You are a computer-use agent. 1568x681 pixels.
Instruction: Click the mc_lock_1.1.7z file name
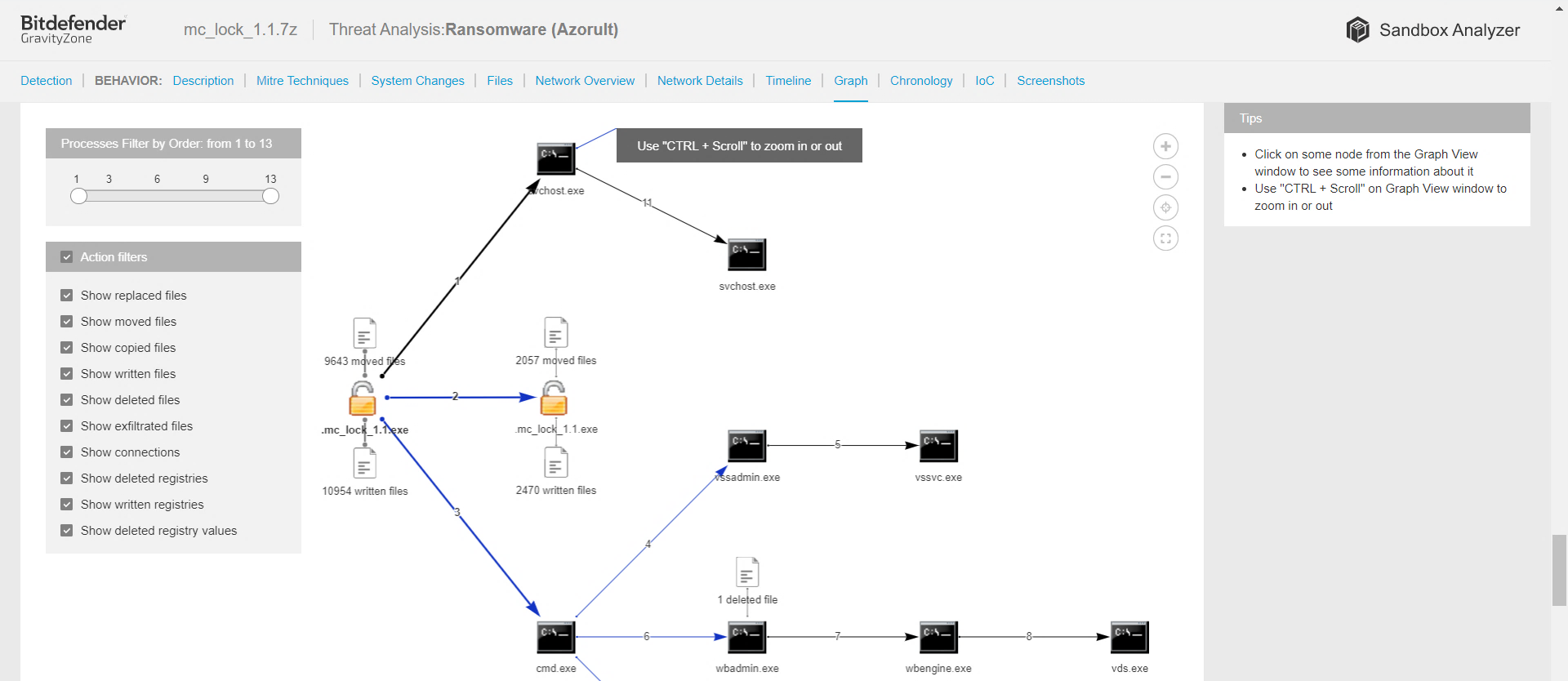[x=240, y=30]
